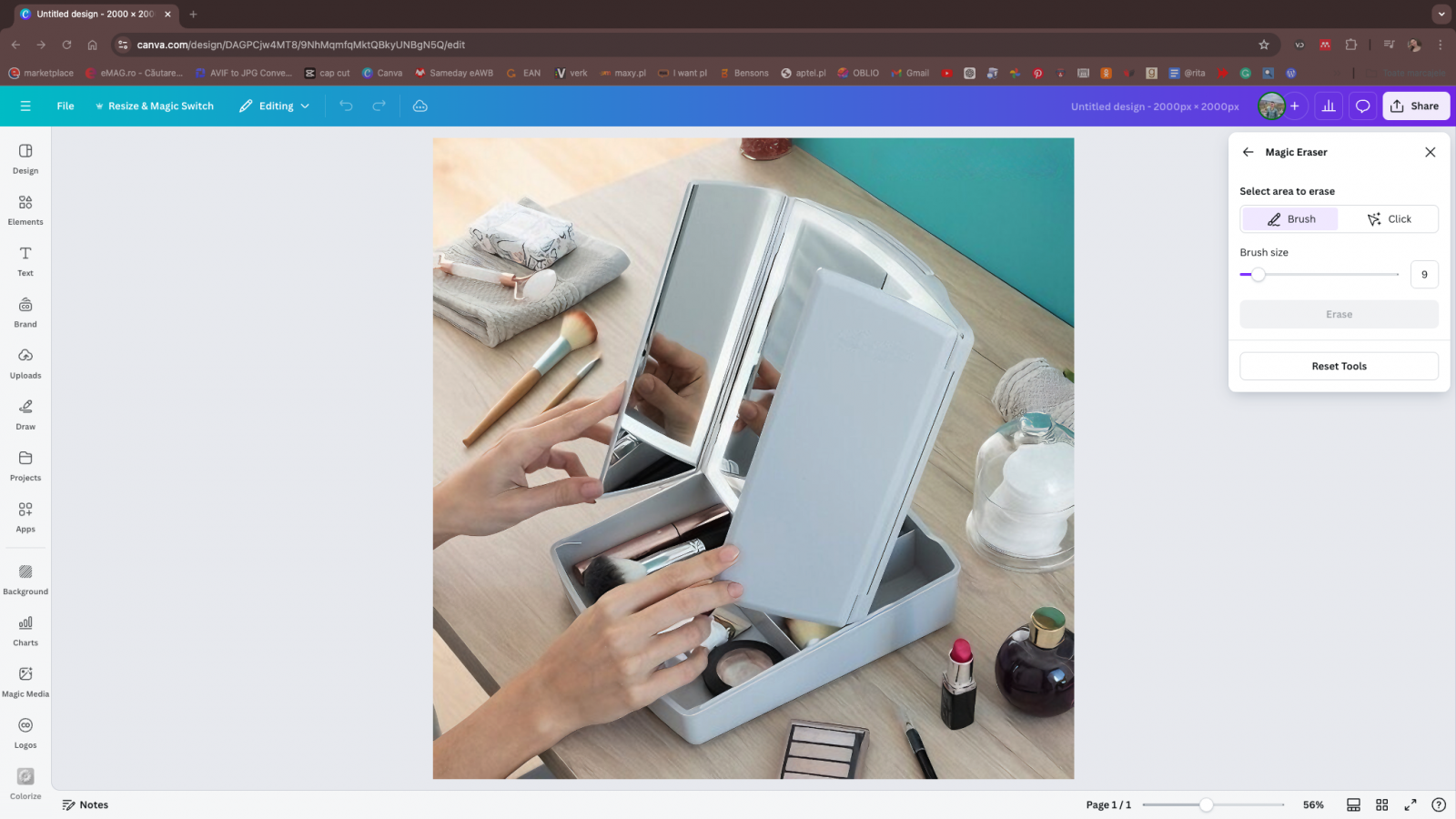Open the File menu

[66, 106]
